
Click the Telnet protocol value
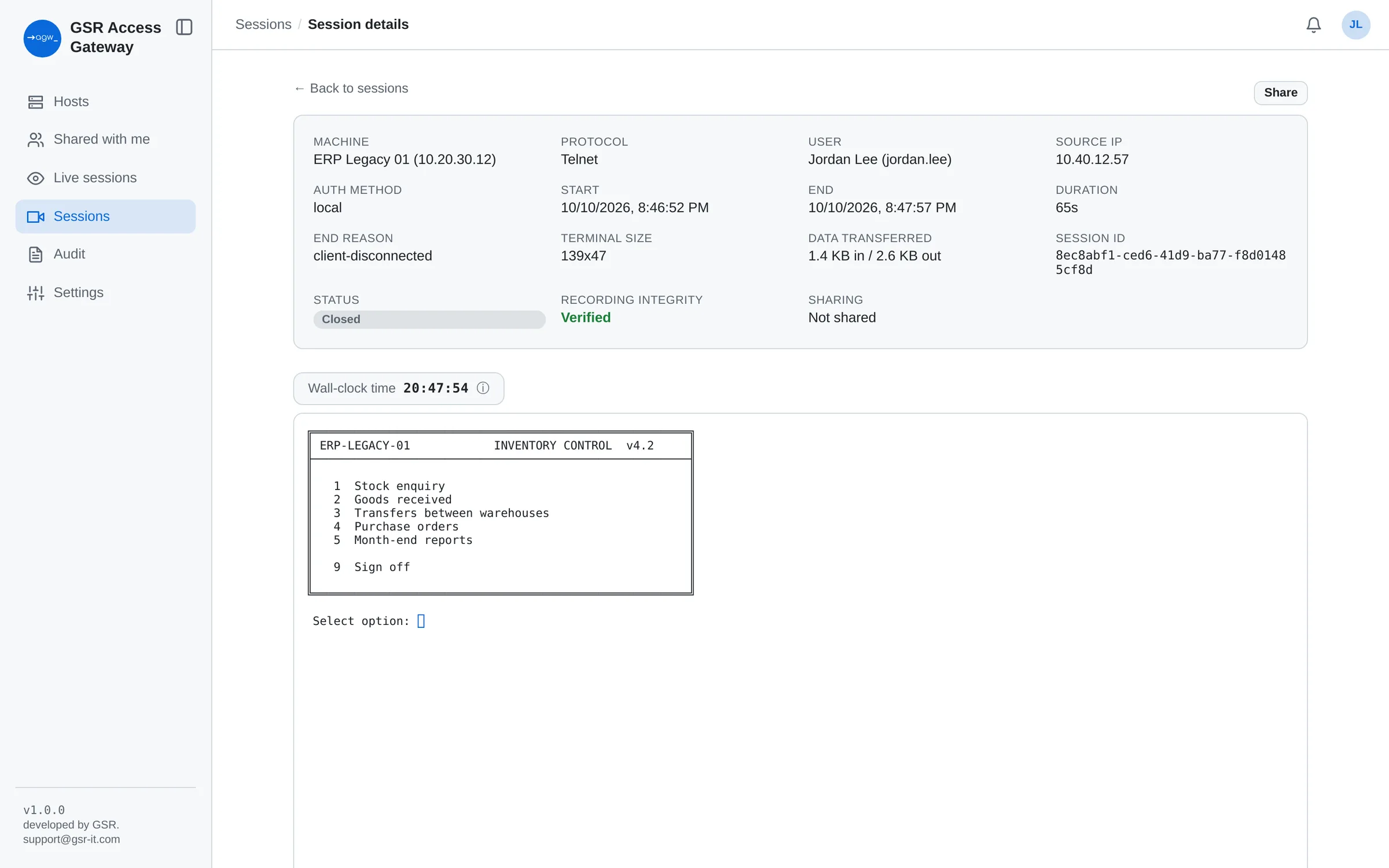pos(579,160)
